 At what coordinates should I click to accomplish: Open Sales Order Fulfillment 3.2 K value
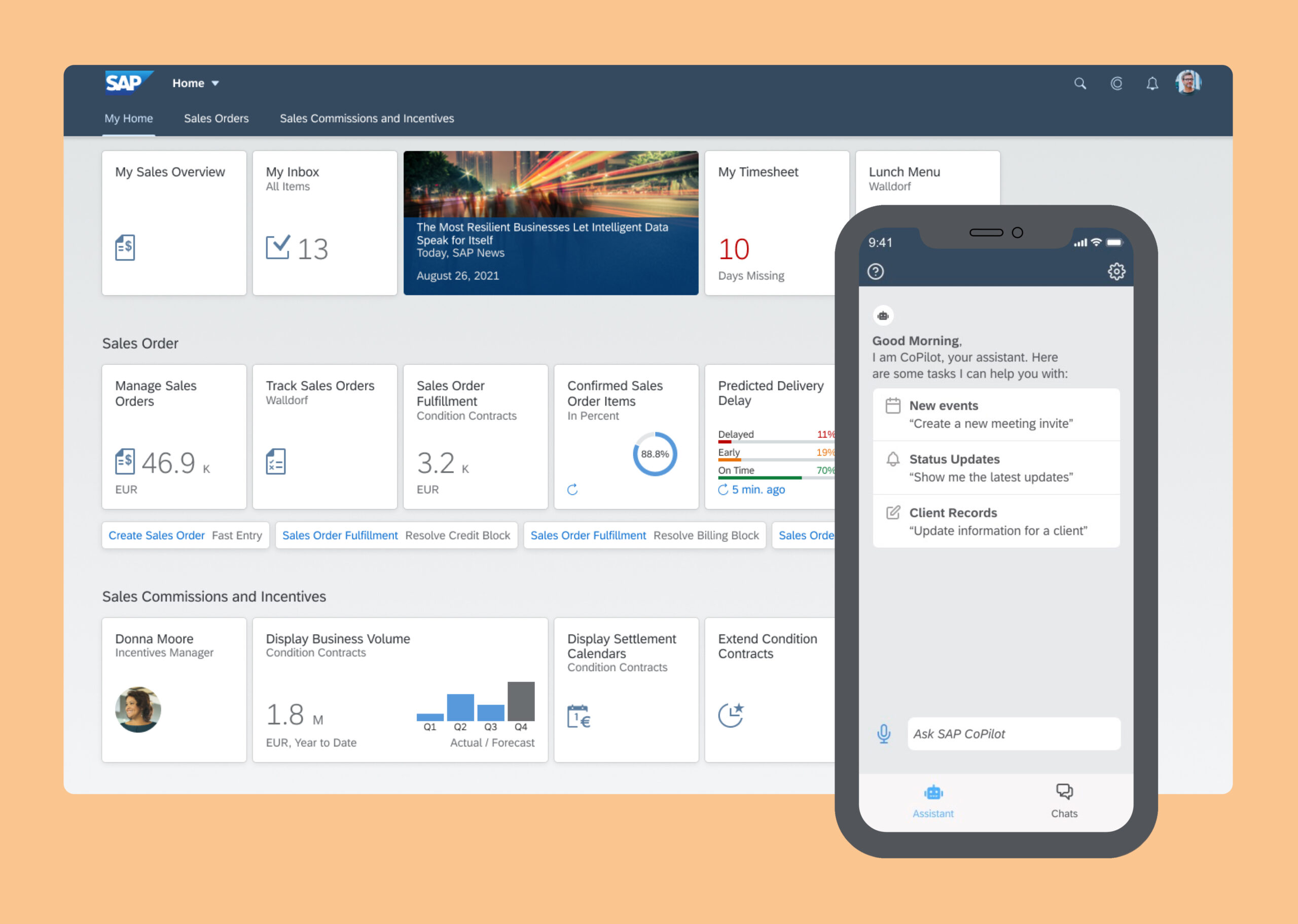pyautogui.click(x=443, y=463)
